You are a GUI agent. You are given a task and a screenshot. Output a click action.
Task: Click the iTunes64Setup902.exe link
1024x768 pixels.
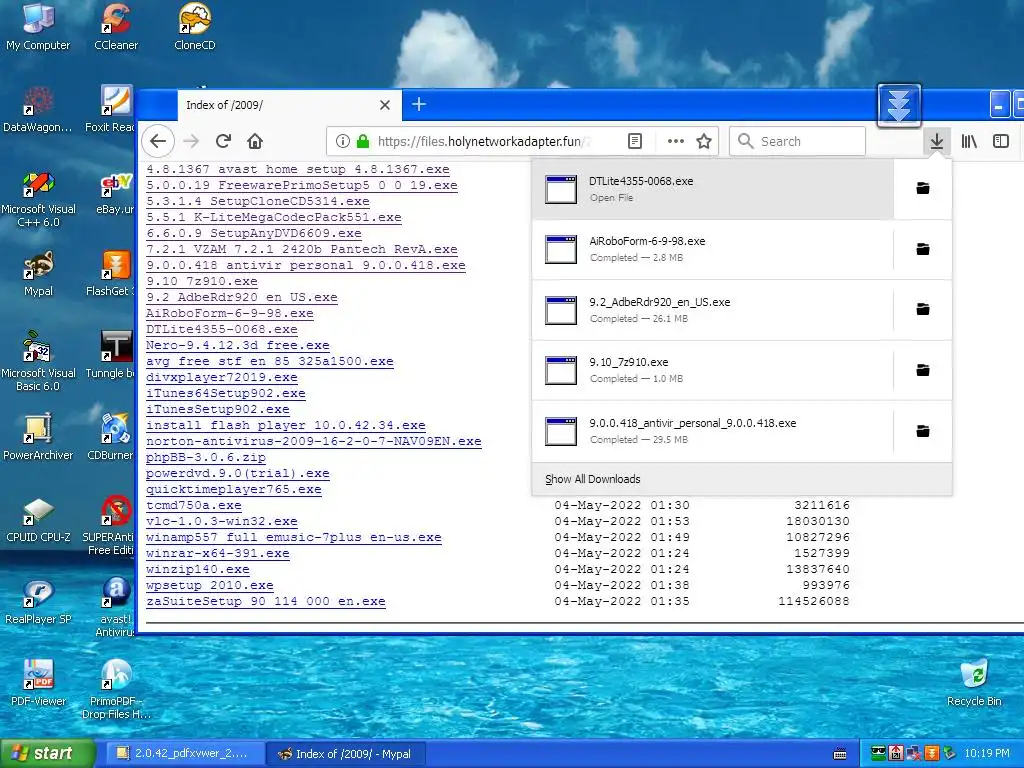(x=225, y=393)
